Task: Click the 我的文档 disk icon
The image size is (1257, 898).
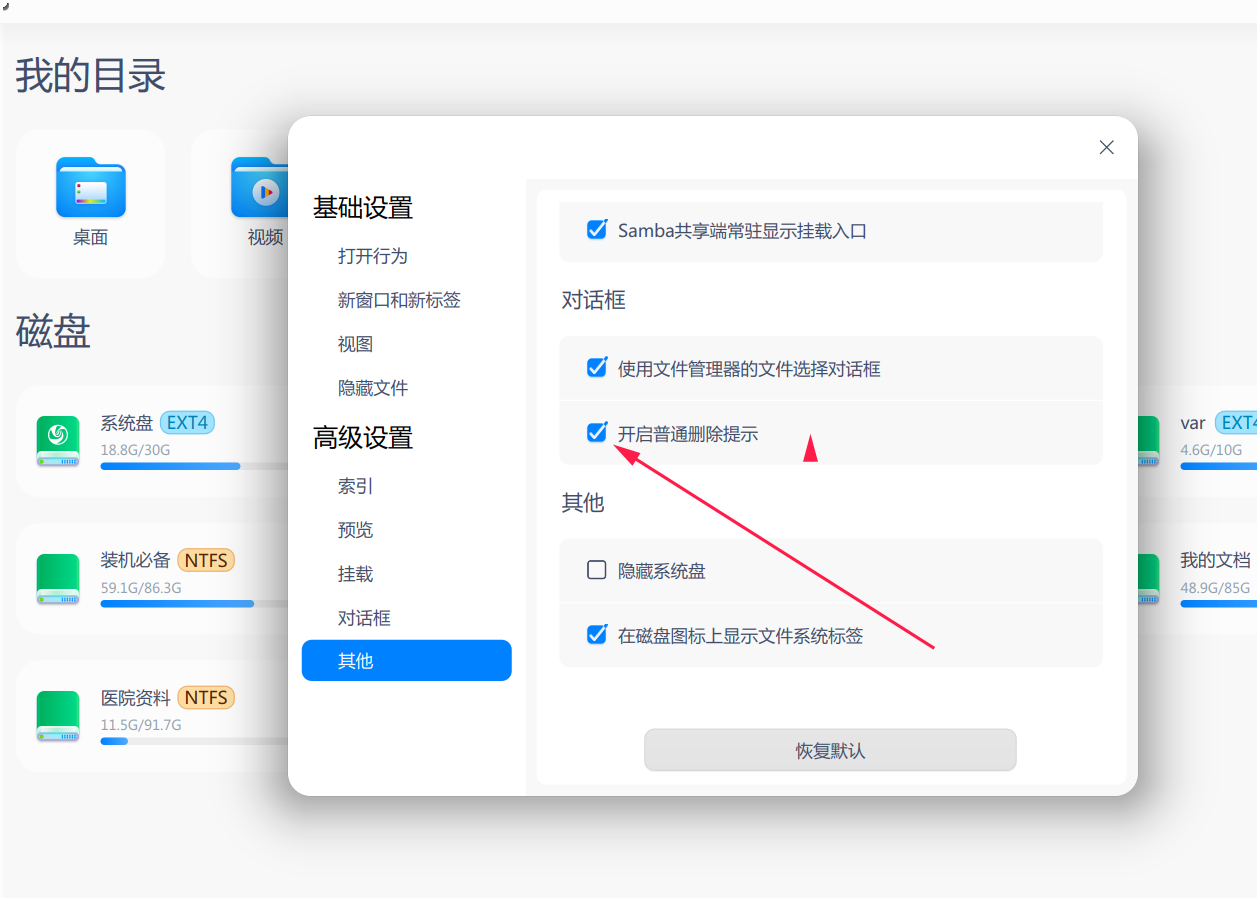Action: [x=1148, y=579]
